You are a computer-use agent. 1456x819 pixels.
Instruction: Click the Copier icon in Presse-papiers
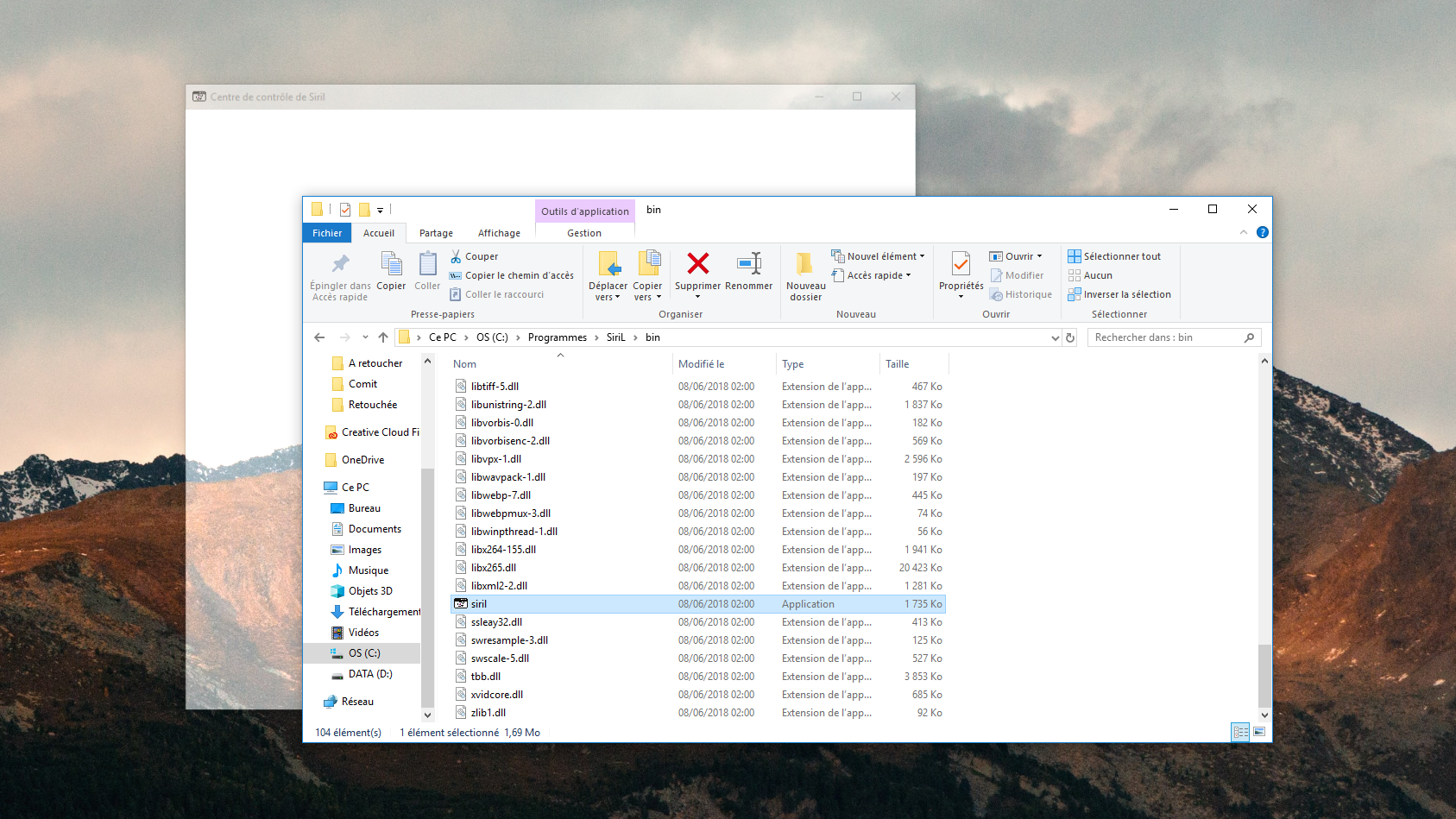pyautogui.click(x=391, y=263)
